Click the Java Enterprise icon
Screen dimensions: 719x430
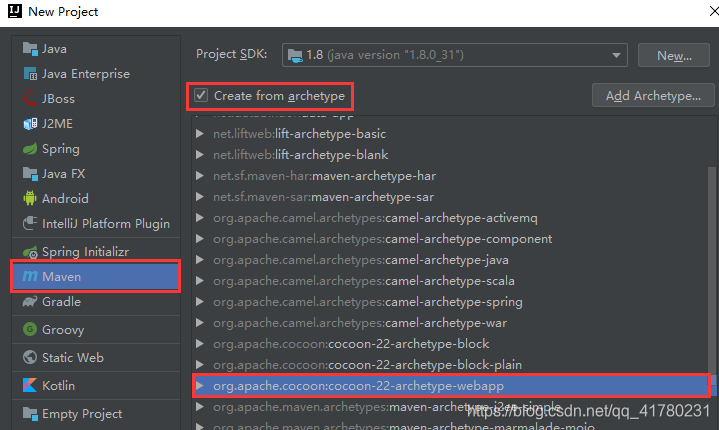click(x=30, y=74)
